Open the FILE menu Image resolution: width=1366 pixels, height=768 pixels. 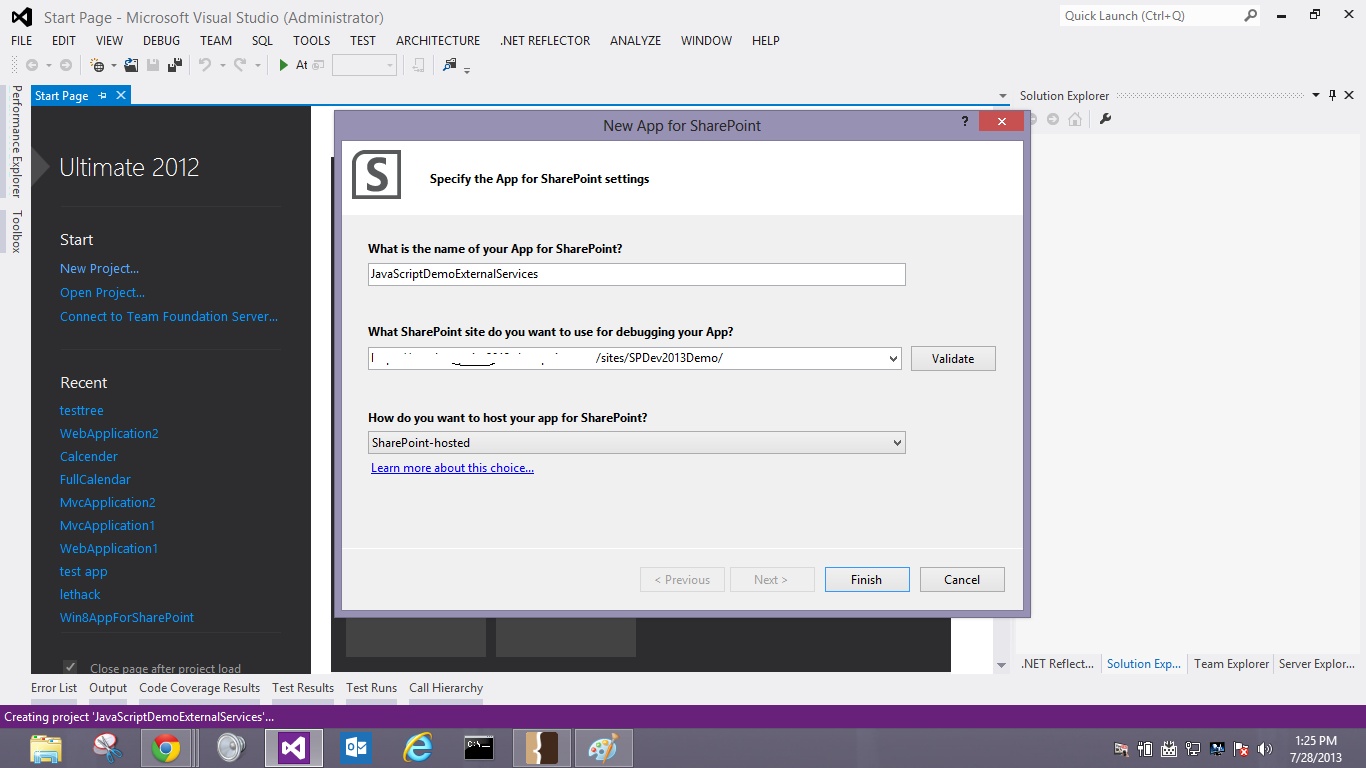[21, 41]
